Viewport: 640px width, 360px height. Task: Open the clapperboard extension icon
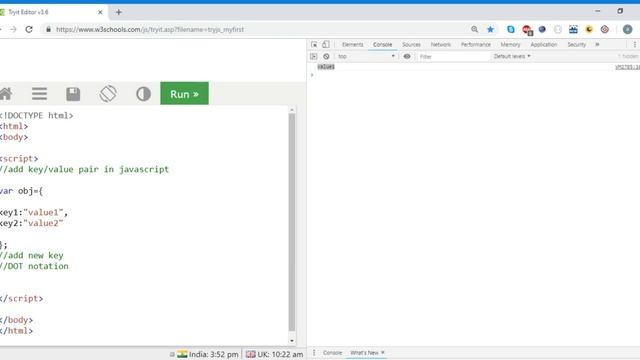point(573,29)
